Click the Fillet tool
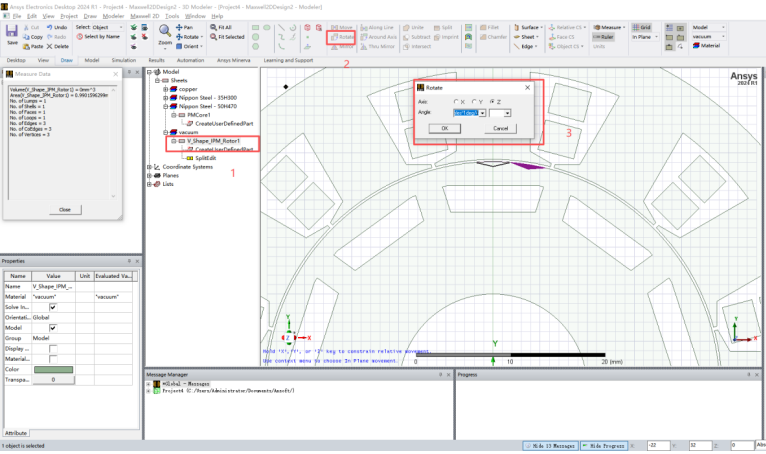 489,27
